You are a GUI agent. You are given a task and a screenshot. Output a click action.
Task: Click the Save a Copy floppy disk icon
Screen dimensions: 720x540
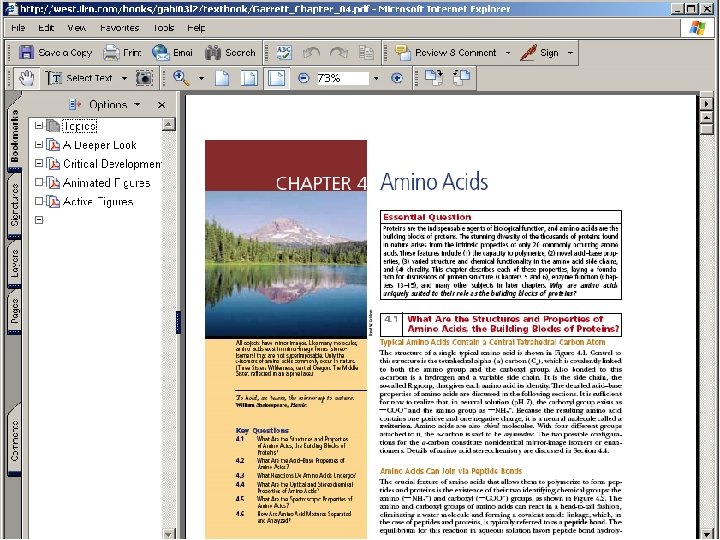pos(26,53)
